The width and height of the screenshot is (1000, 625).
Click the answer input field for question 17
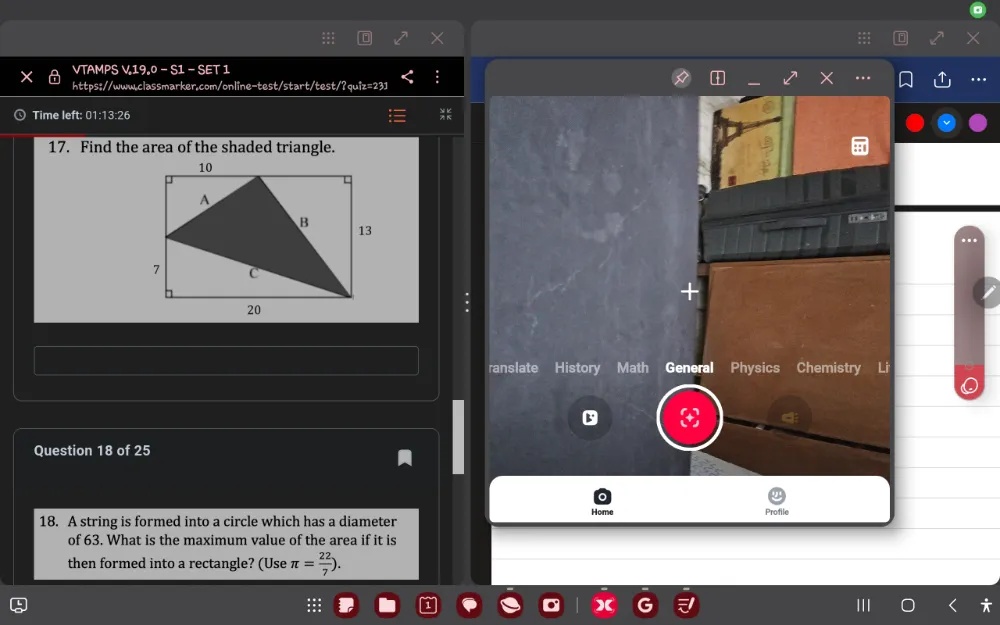point(226,360)
